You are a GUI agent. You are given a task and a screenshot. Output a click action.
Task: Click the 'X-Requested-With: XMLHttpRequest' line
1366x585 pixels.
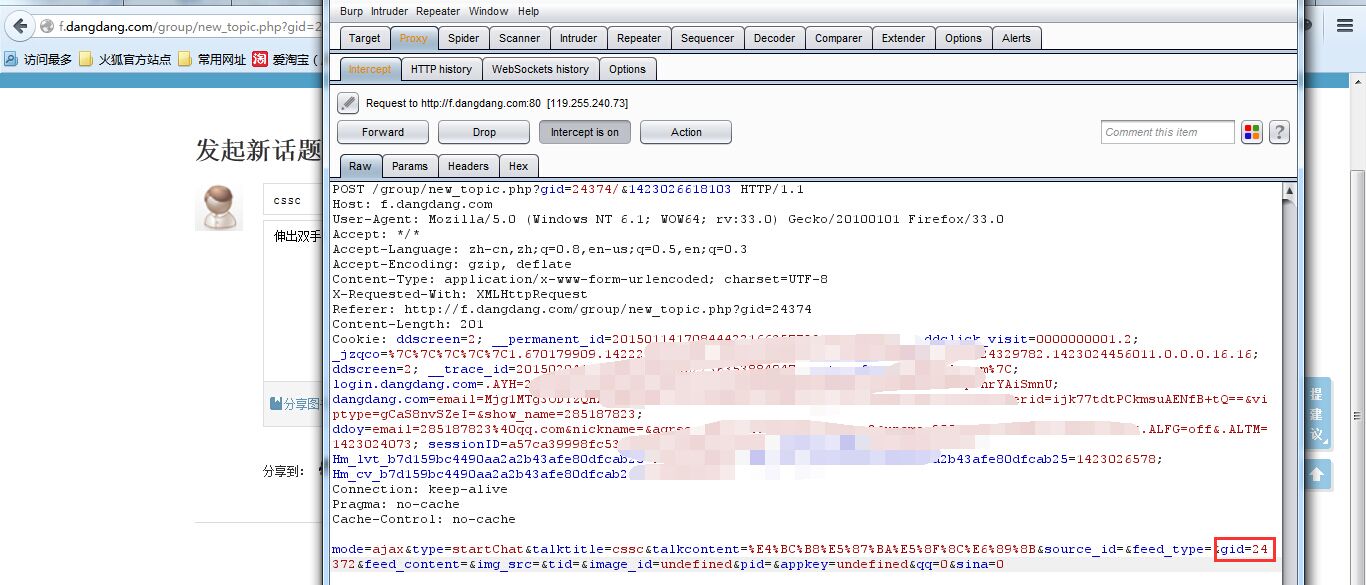point(460,294)
